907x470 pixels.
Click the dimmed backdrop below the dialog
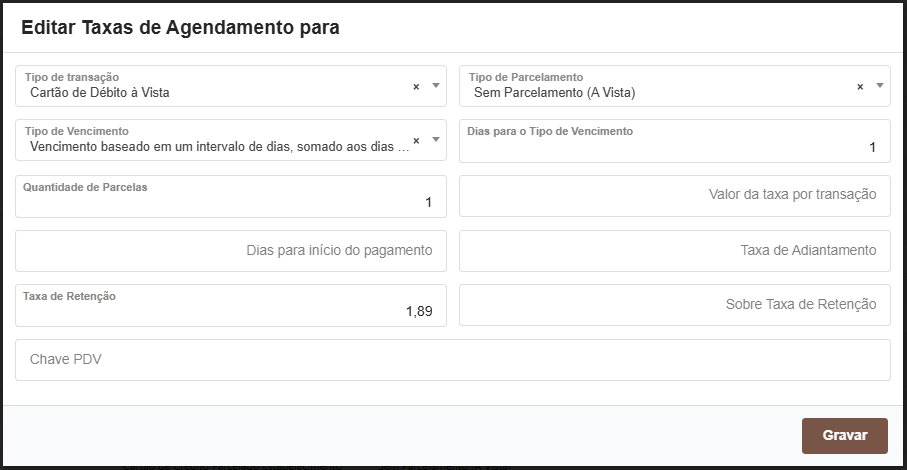(x=450, y=463)
